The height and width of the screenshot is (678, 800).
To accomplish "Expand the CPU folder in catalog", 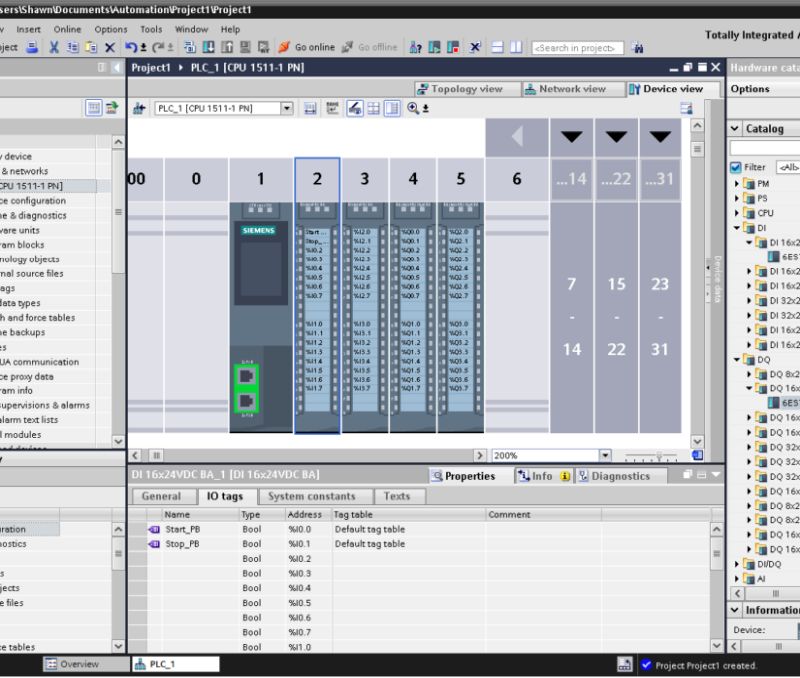I will [x=736, y=213].
